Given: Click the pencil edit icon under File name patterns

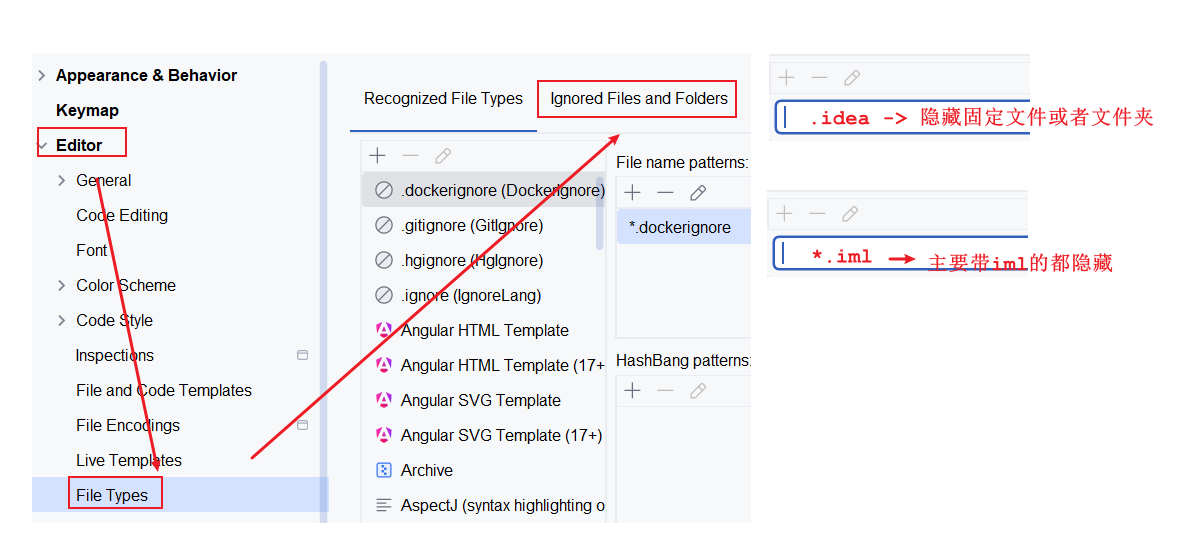Looking at the screenshot, I should coord(698,193).
